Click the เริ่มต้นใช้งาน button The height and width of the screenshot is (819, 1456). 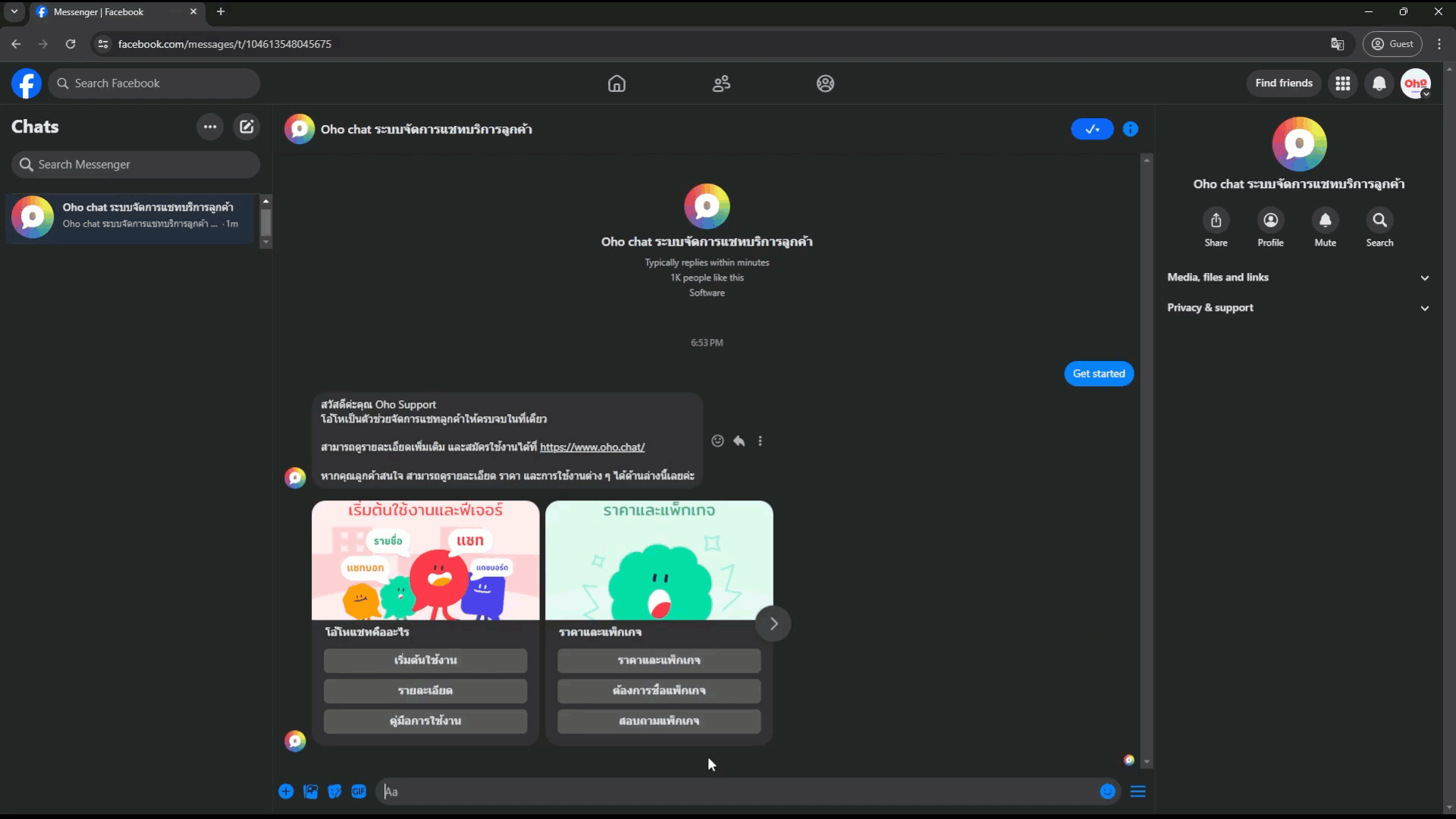(x=425, y=661)
